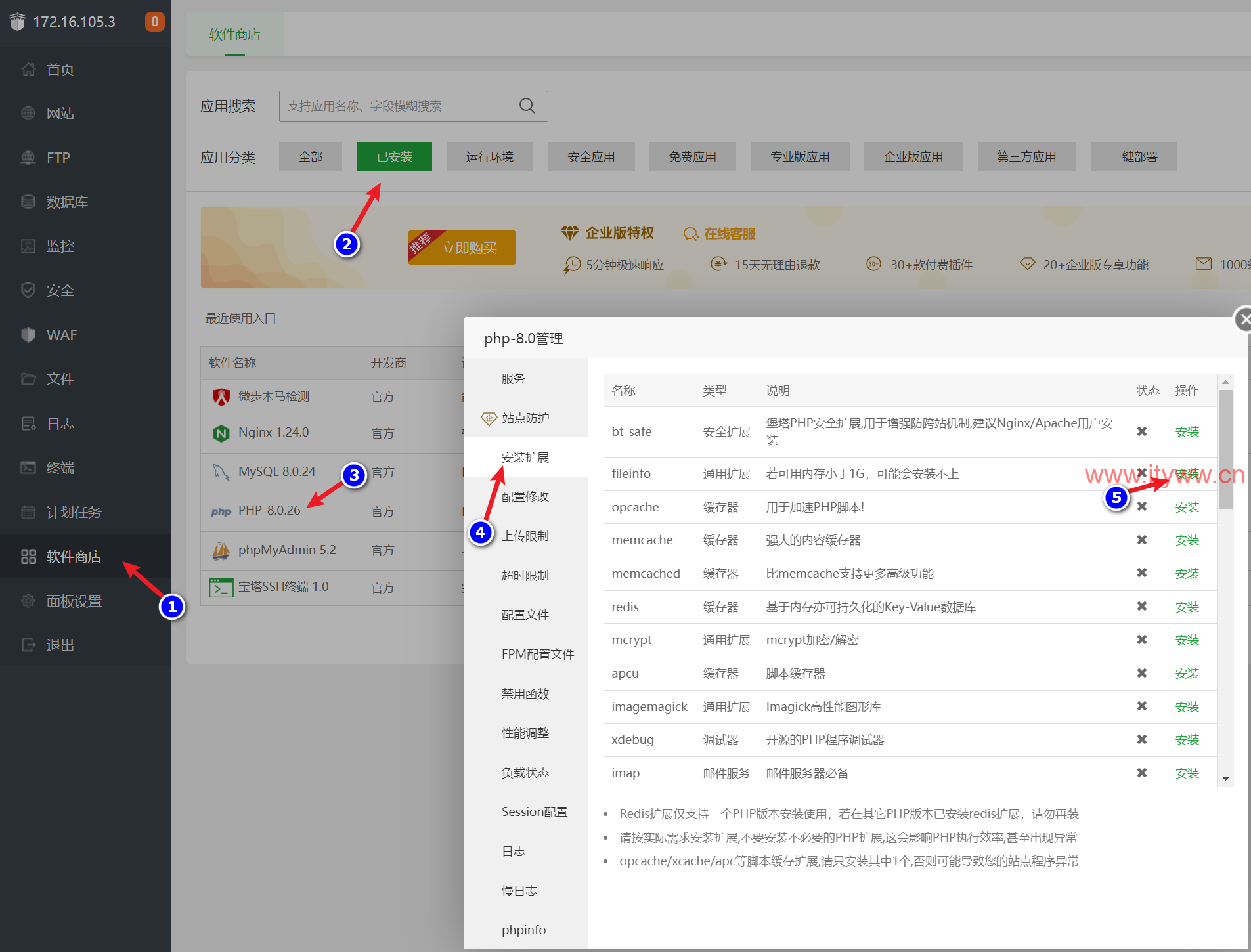The width and height of the screenshot is (1251, 952).
Task: Click 安装 link for imap extension
Action: click(x=1187, y=773)
